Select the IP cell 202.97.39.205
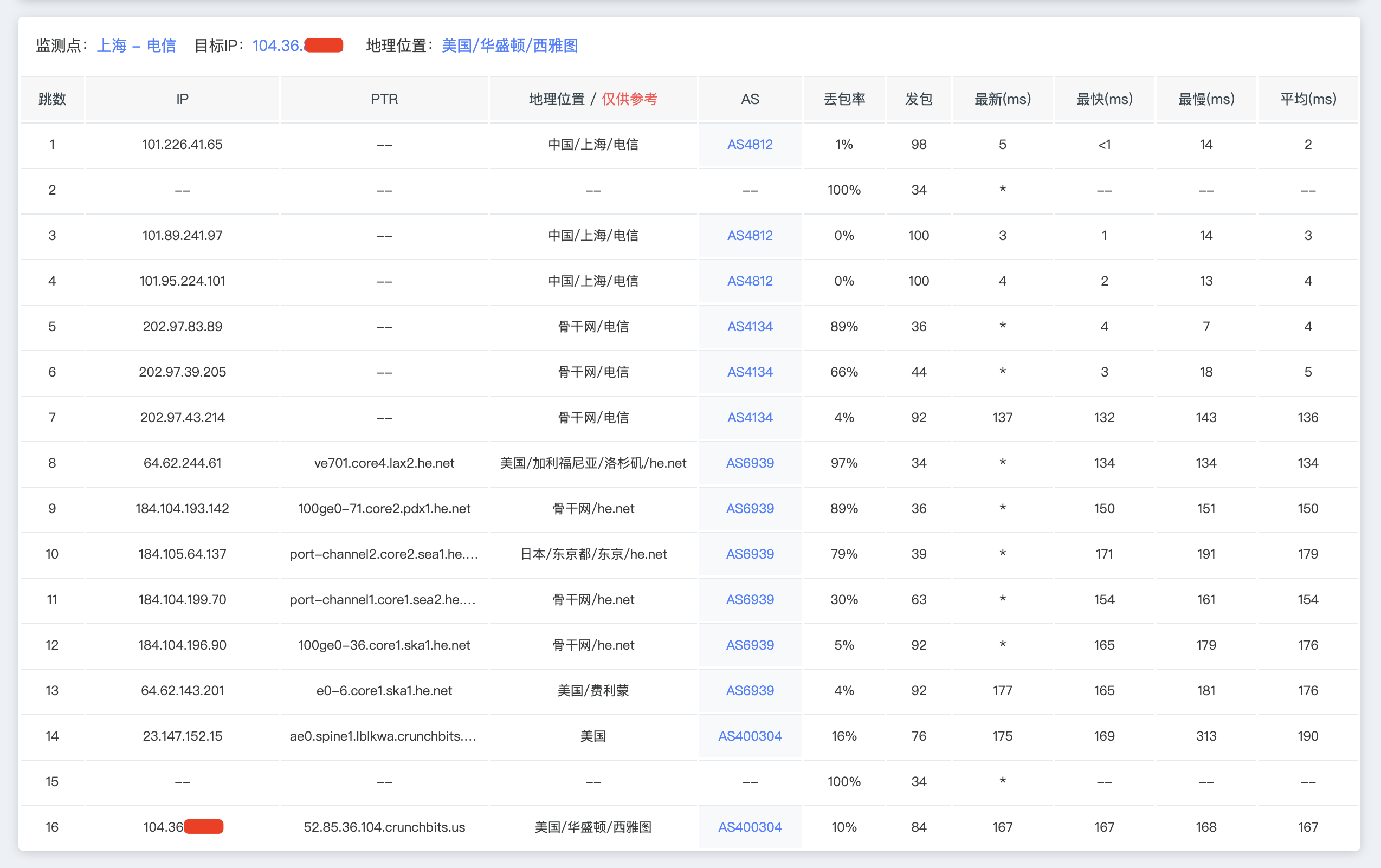Screen dimensions: 1381x868 point(182,372)
